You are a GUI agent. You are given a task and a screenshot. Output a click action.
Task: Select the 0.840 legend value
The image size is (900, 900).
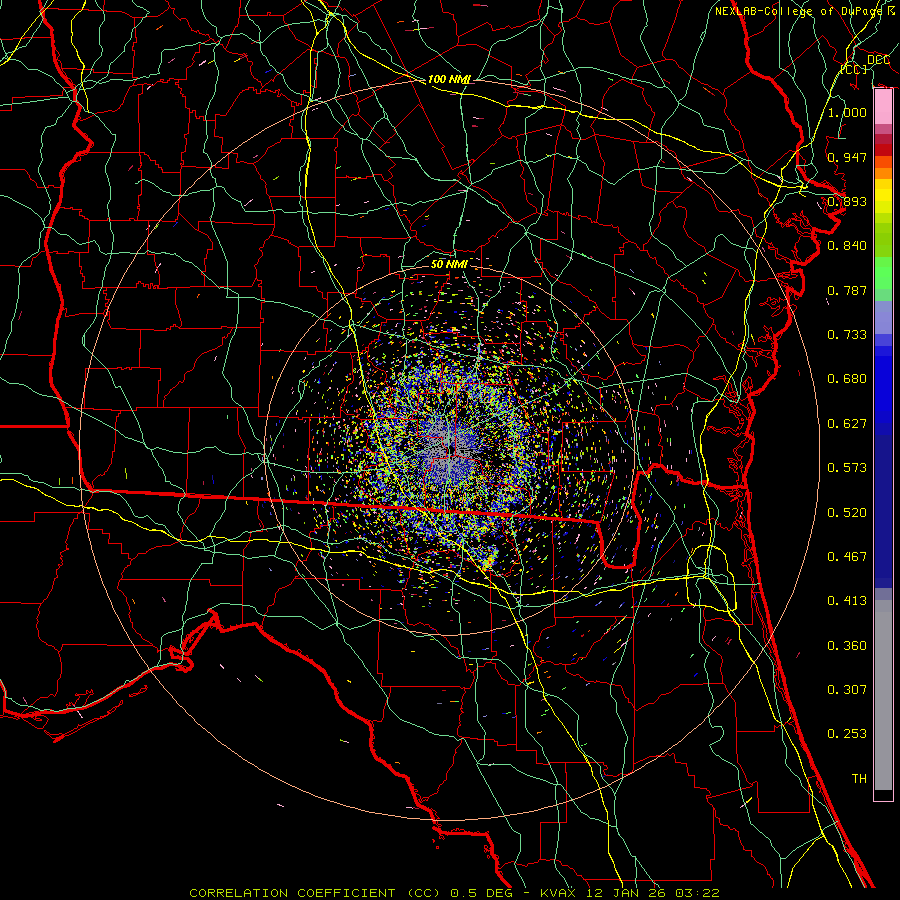click(x=847, y=246)
